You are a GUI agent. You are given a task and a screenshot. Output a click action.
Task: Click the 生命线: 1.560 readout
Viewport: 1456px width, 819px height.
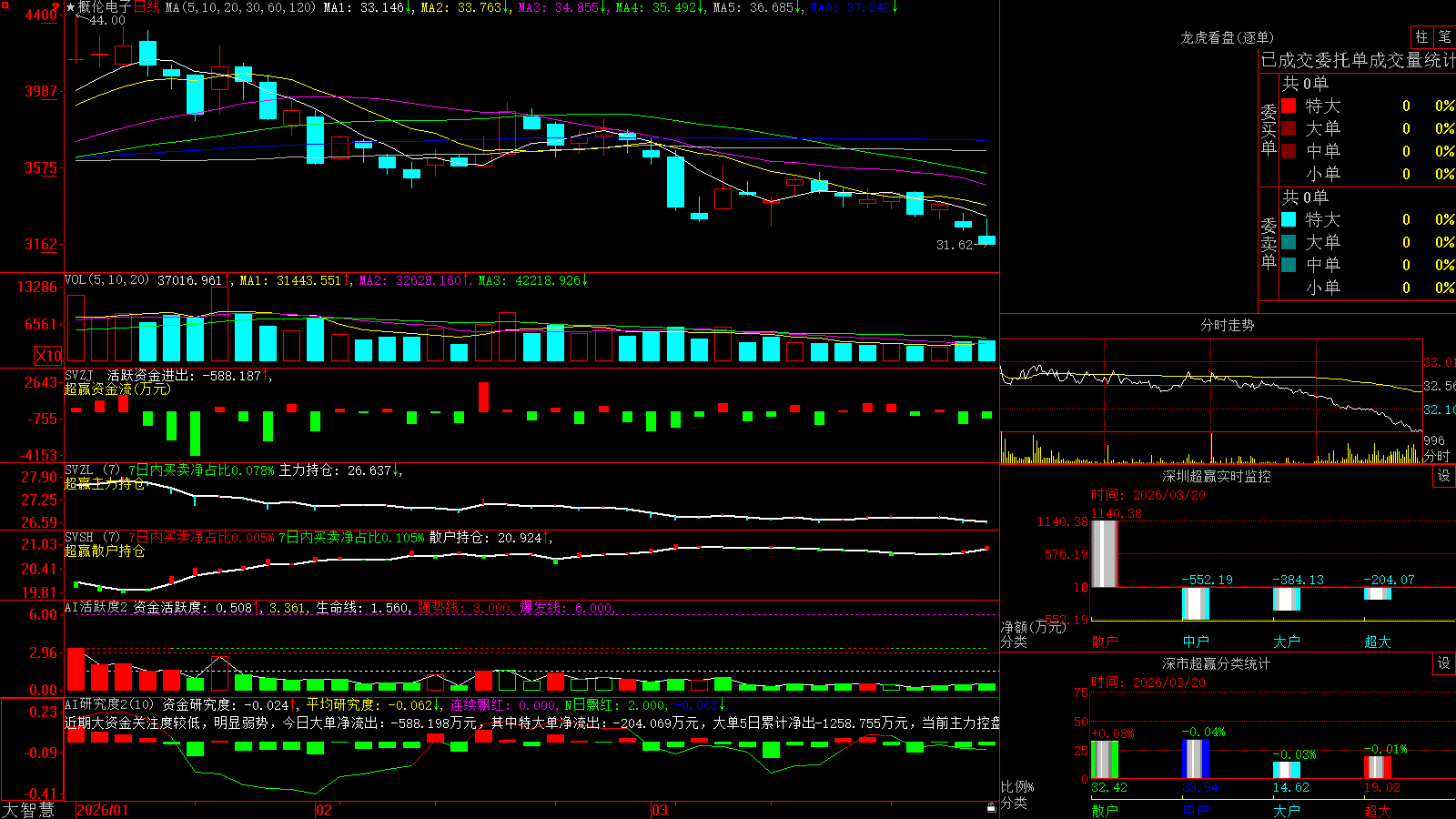pyautogui.click(x=362, y=608)
